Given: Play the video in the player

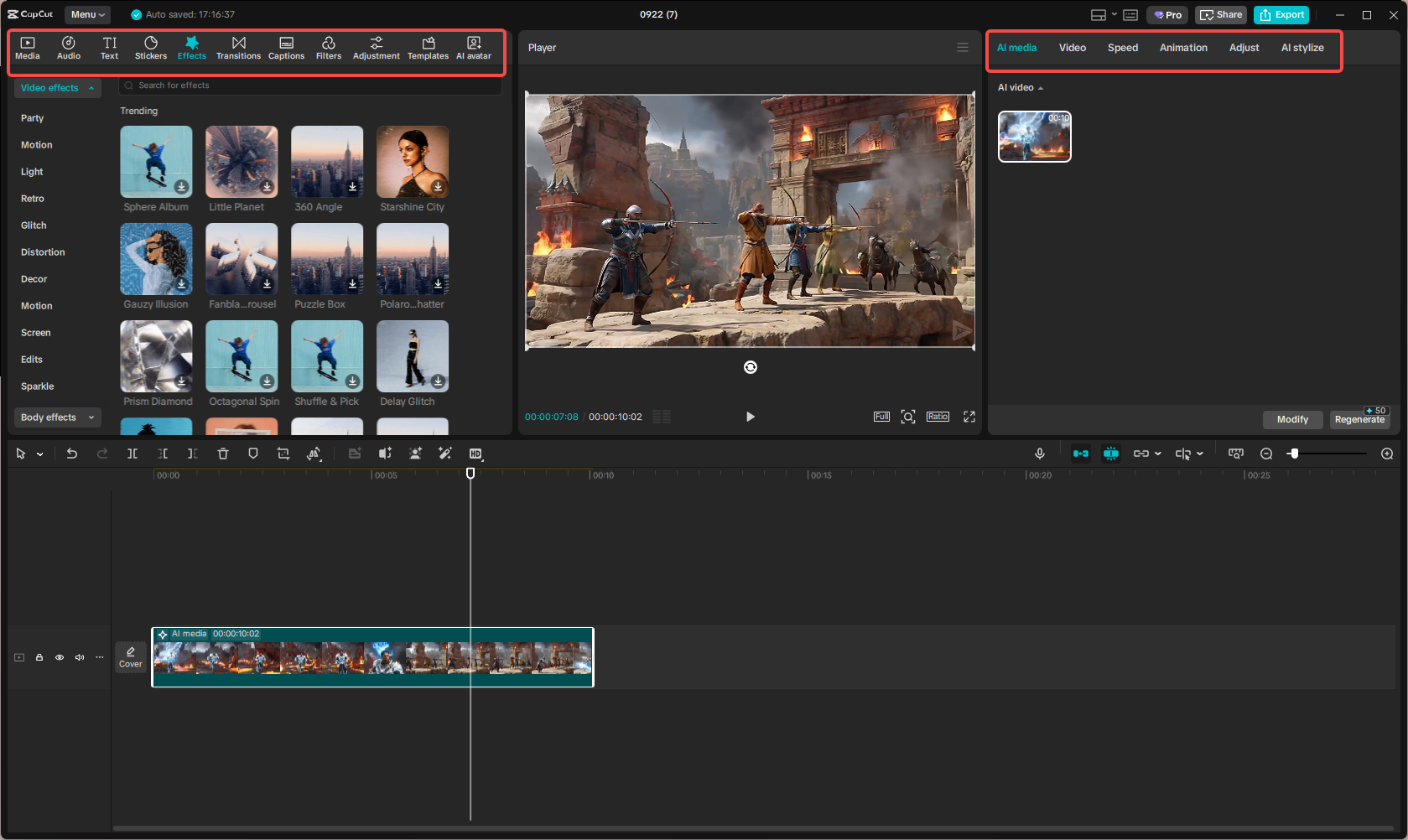Looking at the screenshot, I should point(751,417).
